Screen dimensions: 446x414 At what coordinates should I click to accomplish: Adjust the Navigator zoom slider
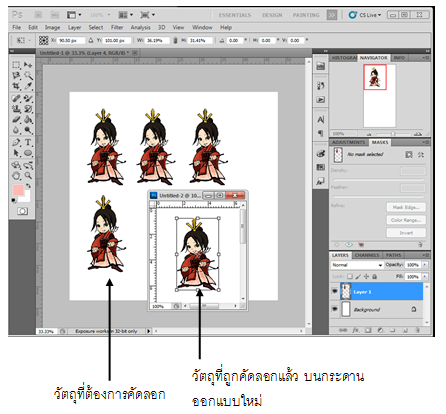[x=393, y=134]
